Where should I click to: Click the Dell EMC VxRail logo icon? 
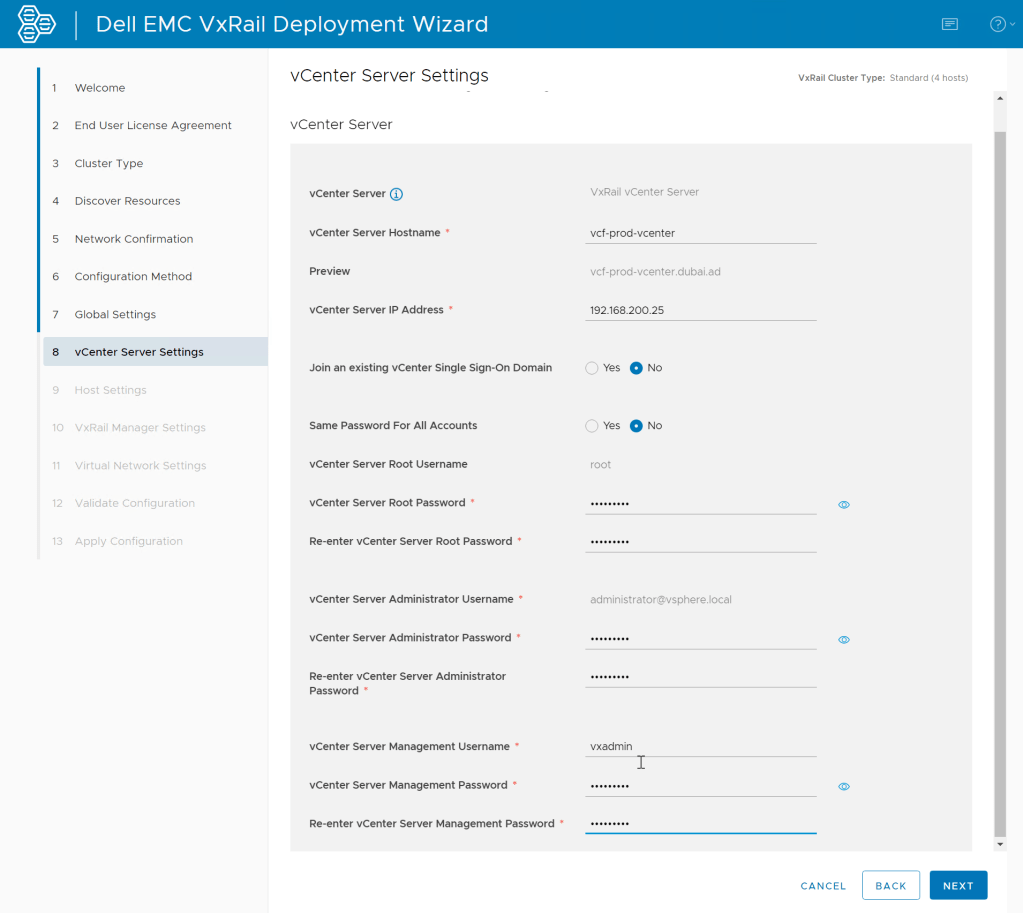[37, 24]
